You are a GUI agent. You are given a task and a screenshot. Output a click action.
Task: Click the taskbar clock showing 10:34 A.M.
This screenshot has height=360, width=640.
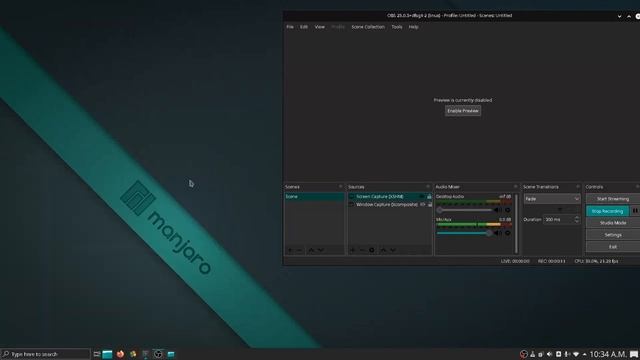coord(608,354)
